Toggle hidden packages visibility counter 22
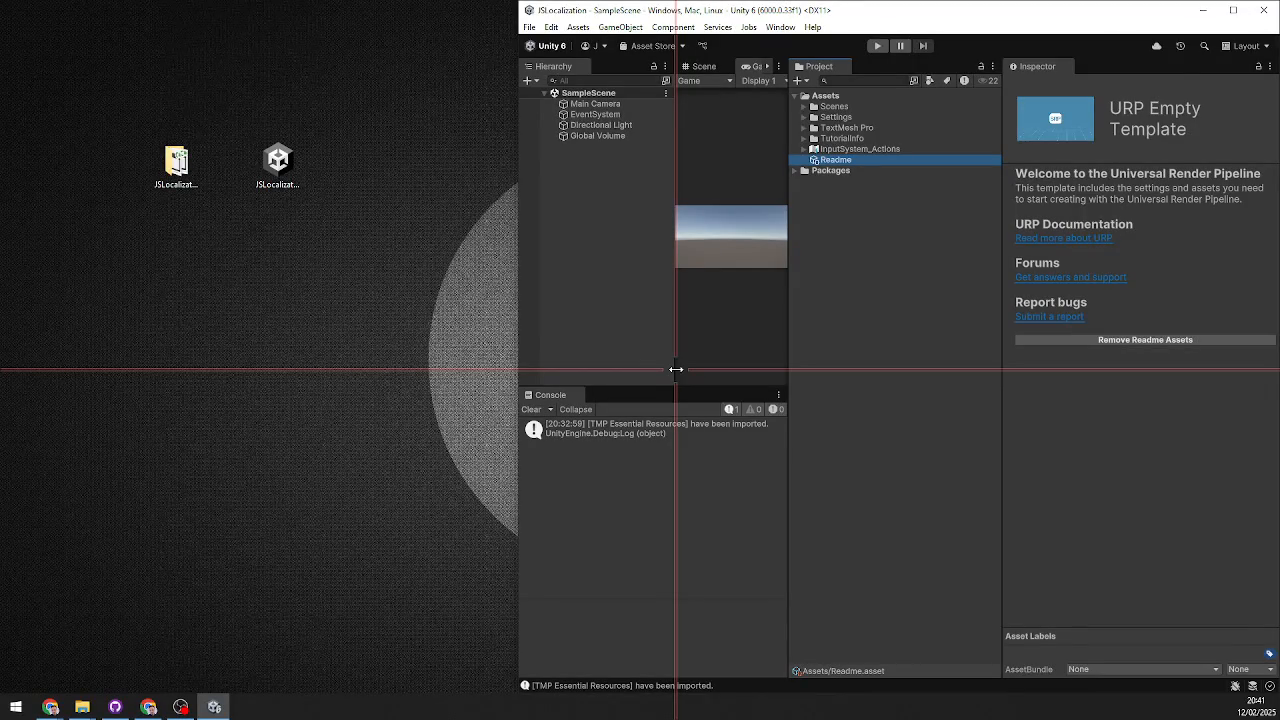Screen dimensions: 1280x720 point(988,81)
